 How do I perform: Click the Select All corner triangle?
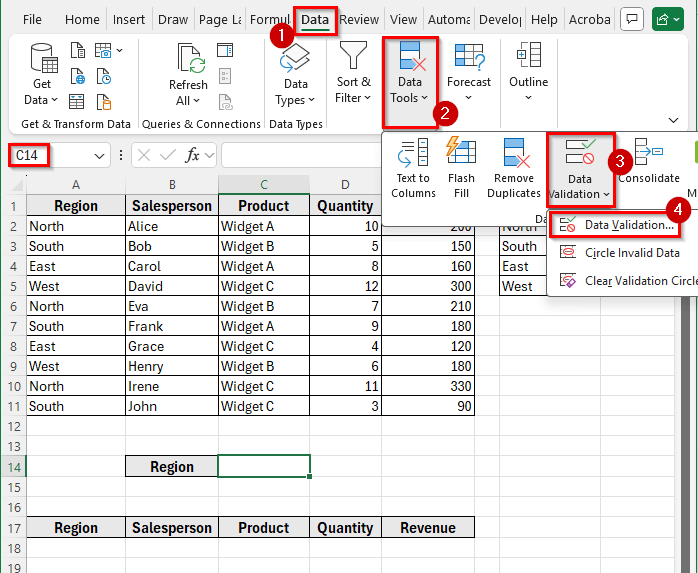[x=17, y=185]
